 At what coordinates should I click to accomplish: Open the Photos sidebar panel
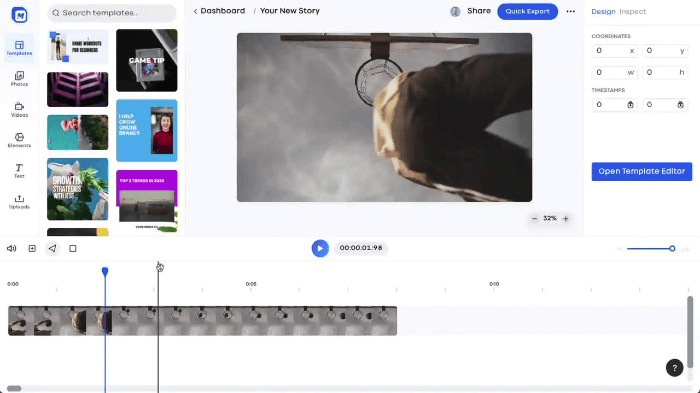(x=19, y=79)
